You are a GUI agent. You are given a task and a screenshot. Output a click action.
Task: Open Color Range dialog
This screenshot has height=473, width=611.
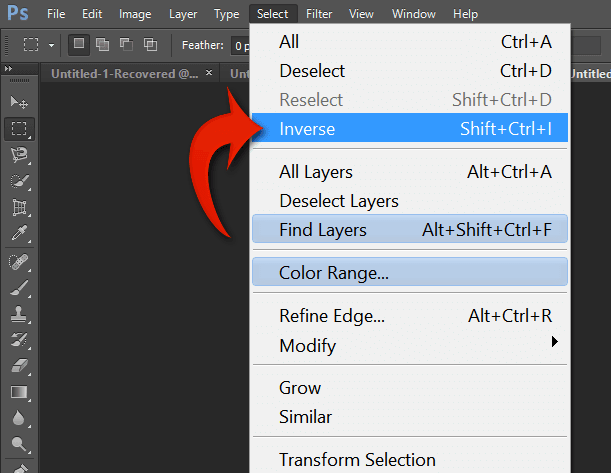point(410,272)
